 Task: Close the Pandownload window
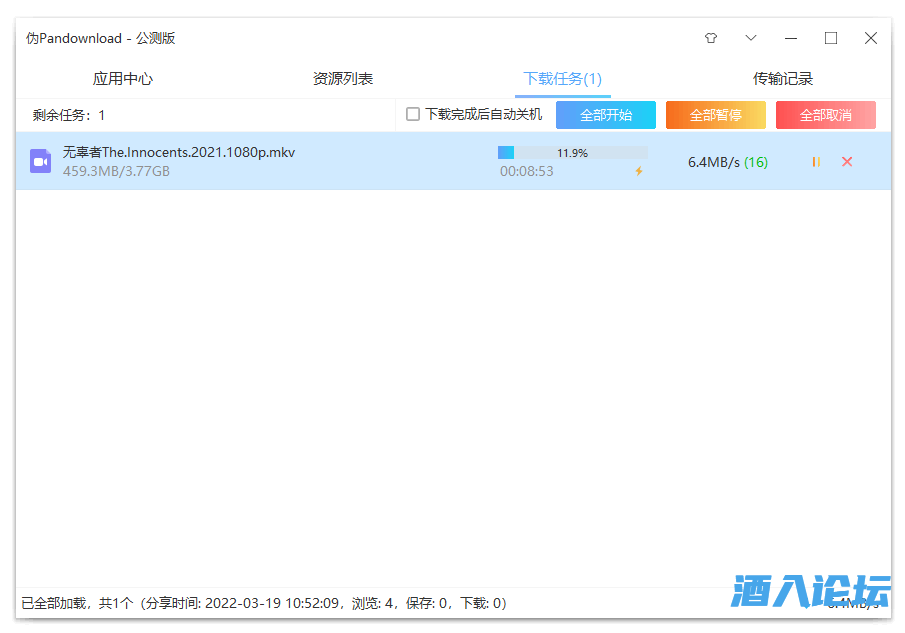tap(871, 38)
